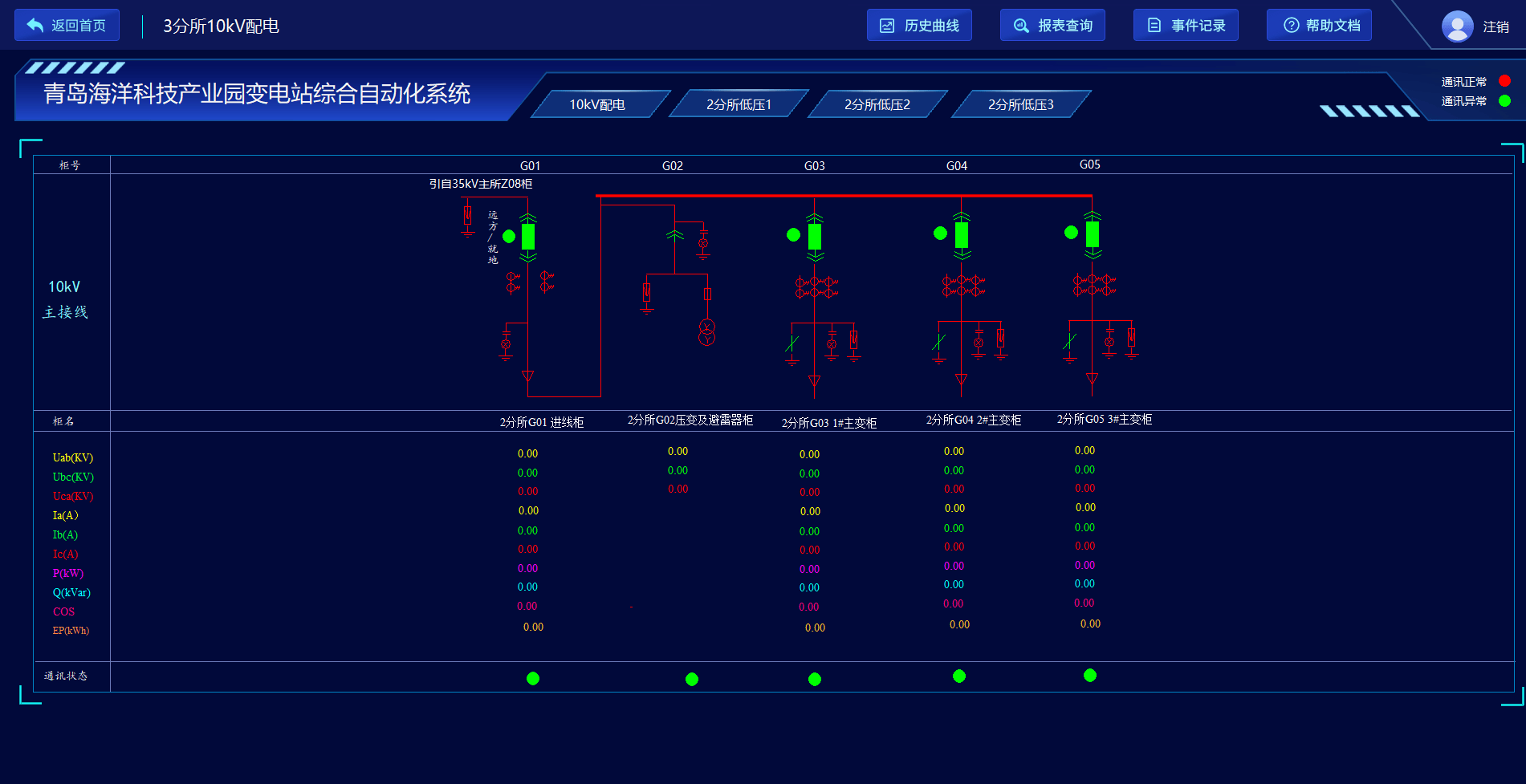This screenshot has height=784, width=1526.
Task: Open the 事件记录 event log
Action: point(1186,25)
